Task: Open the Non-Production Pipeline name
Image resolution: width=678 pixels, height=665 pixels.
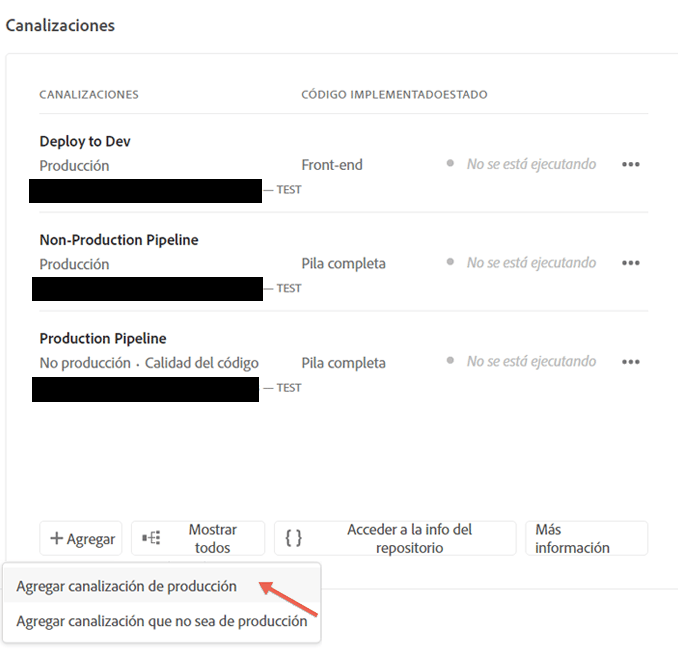Action: coord(119,240)
